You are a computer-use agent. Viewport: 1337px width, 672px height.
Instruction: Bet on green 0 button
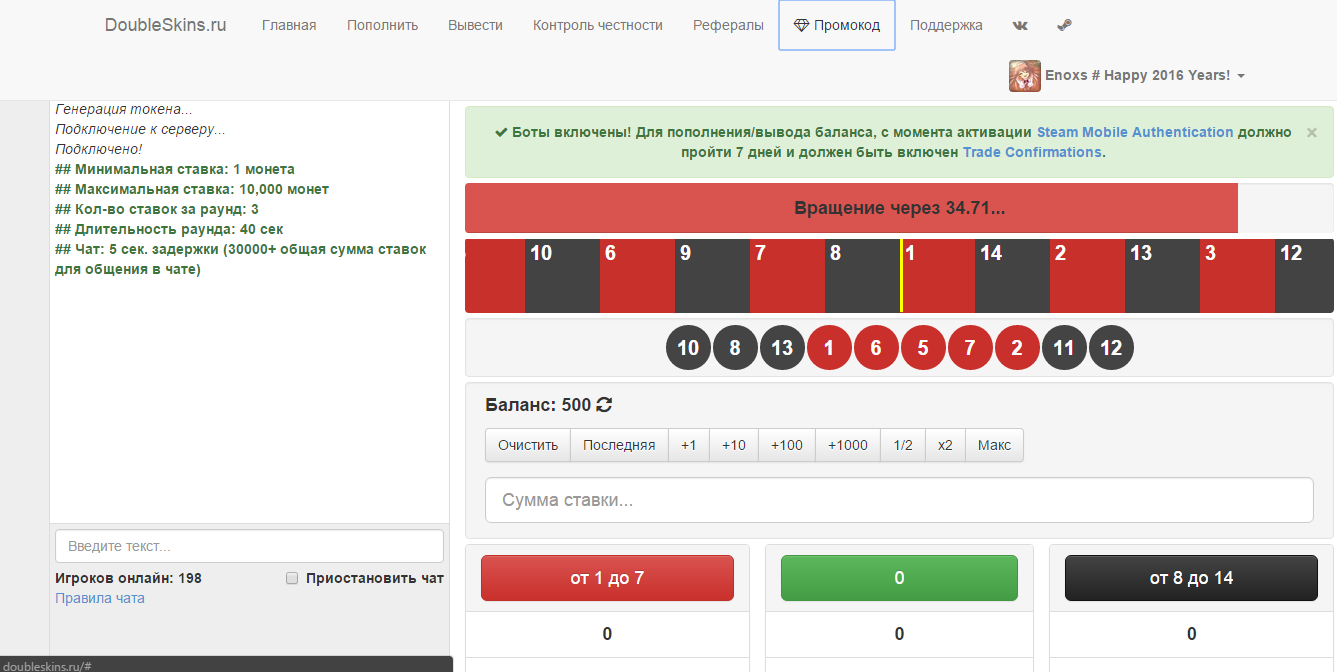click(899, 578)
